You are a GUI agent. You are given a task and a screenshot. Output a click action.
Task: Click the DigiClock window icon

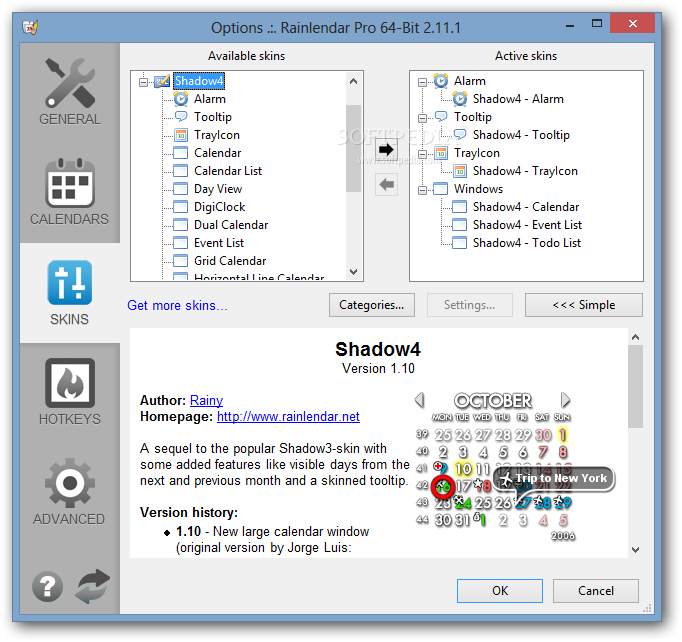pos(181,207)
